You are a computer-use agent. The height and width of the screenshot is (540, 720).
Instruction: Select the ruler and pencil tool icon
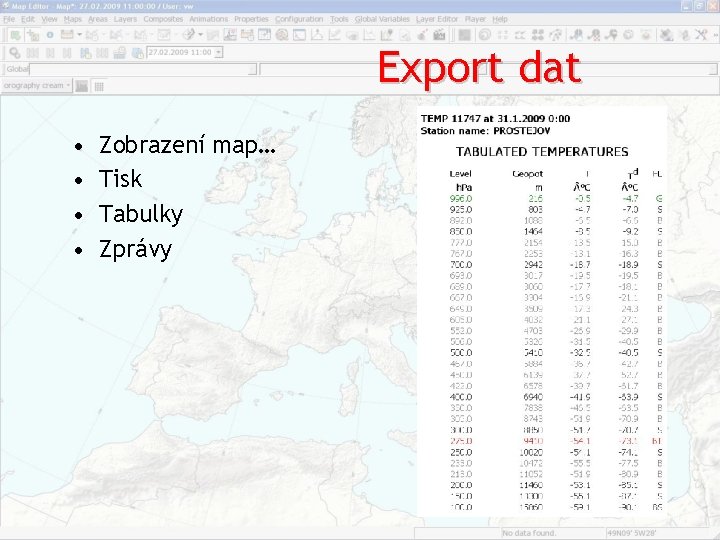click(x=189, y=34)
